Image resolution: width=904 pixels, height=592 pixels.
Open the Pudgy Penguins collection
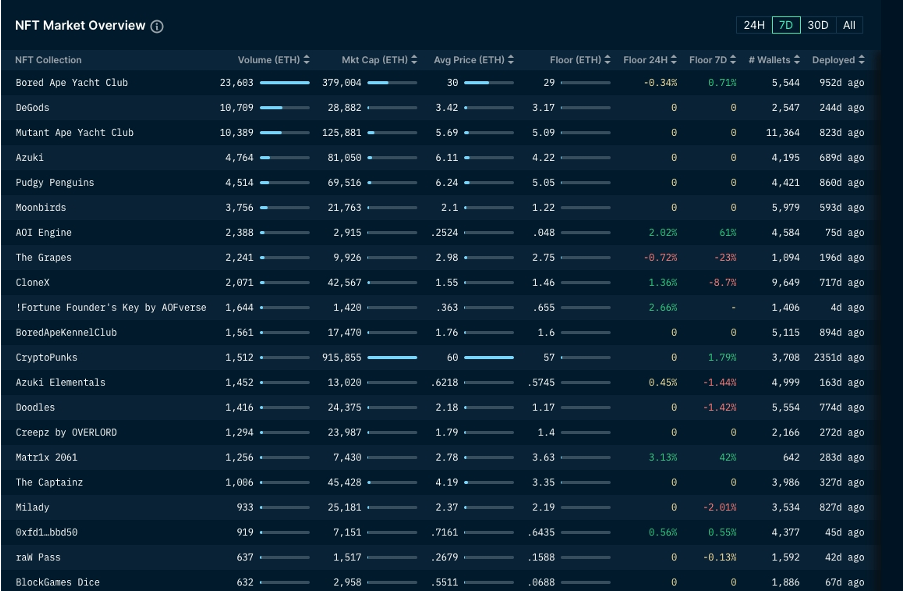55,183
